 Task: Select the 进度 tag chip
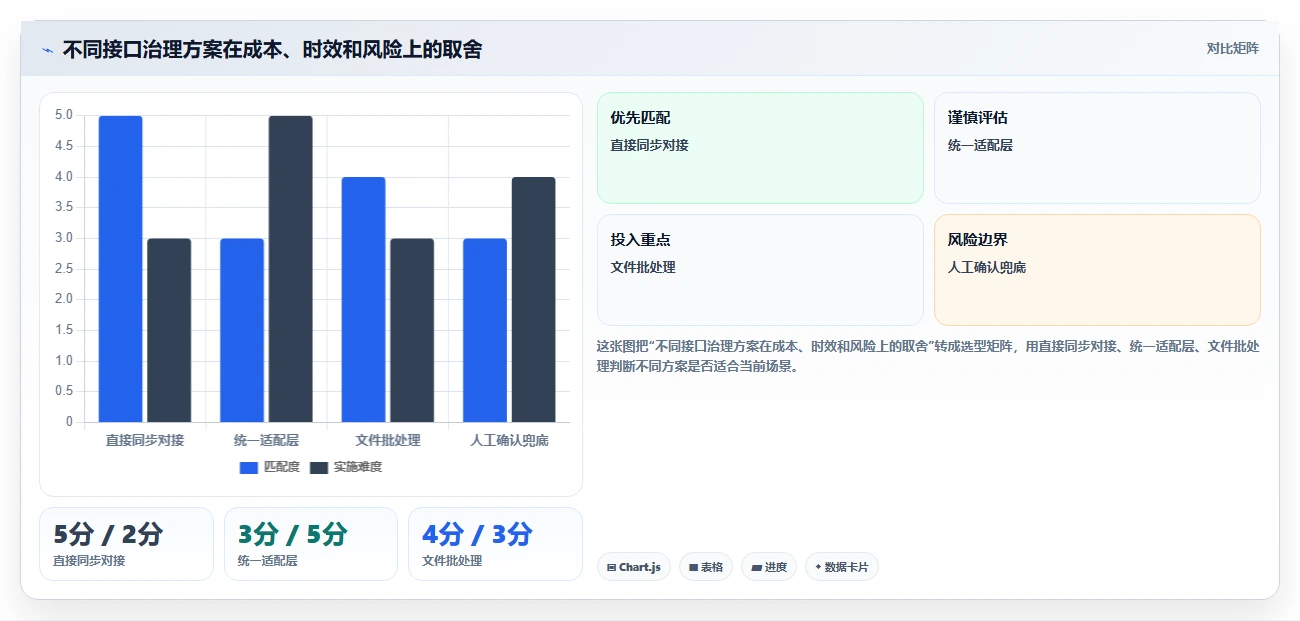click(769, 567)
